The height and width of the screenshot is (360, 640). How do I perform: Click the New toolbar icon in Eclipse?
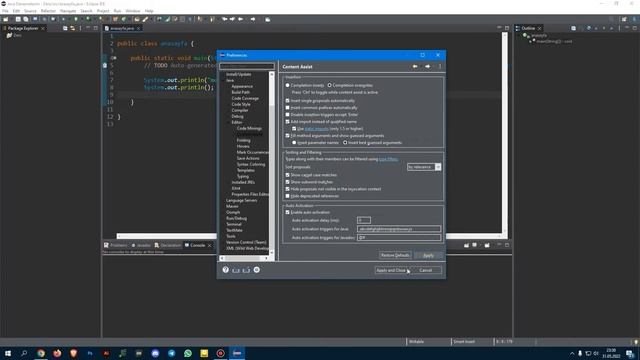pos(6,19)
